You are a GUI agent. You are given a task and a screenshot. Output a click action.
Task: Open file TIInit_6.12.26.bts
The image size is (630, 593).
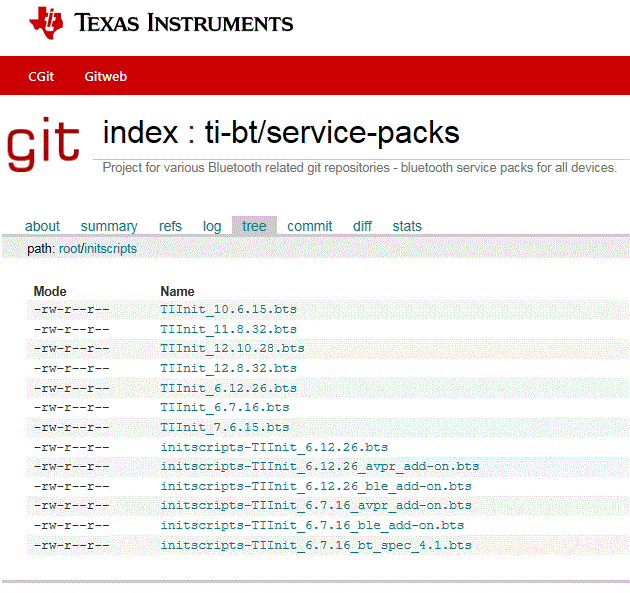pos(229,389)
